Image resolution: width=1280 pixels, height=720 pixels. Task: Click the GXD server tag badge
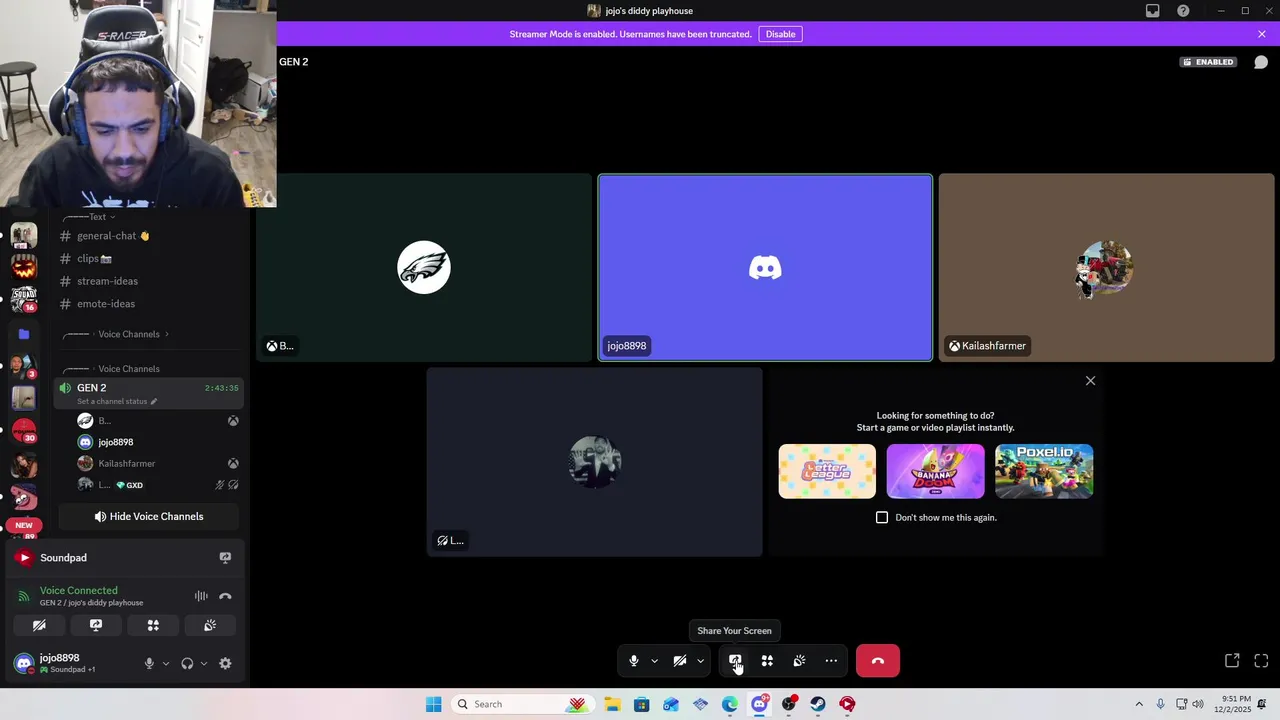coord(130,485)
